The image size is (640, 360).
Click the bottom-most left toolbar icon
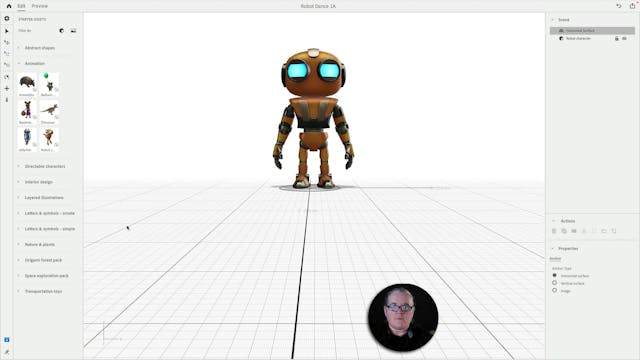click(x=7, y=352)
